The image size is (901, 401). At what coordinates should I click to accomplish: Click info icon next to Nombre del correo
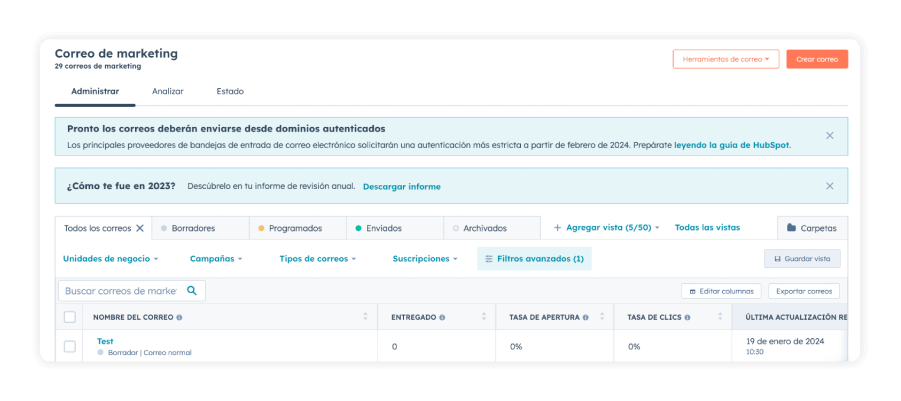(180, 318)
